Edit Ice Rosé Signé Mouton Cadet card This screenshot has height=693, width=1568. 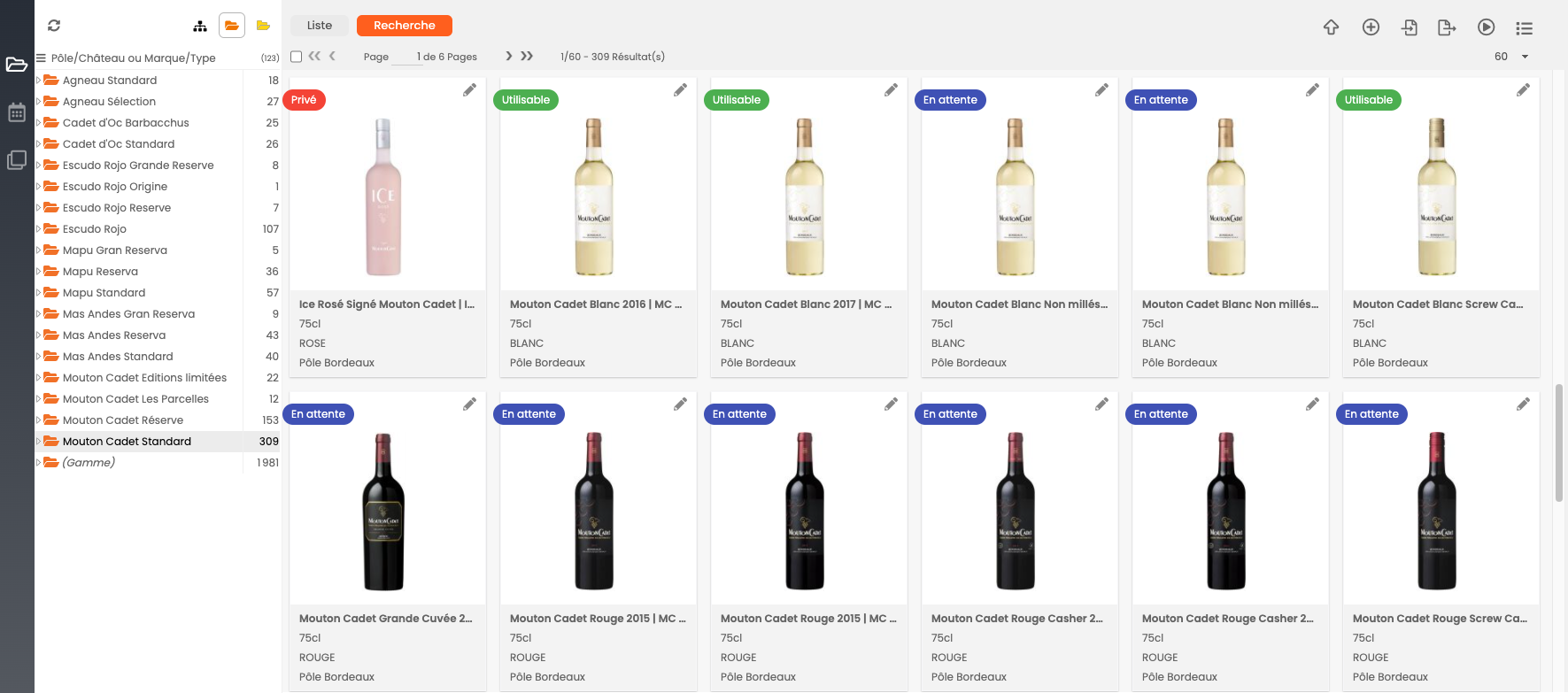point(469,90)
